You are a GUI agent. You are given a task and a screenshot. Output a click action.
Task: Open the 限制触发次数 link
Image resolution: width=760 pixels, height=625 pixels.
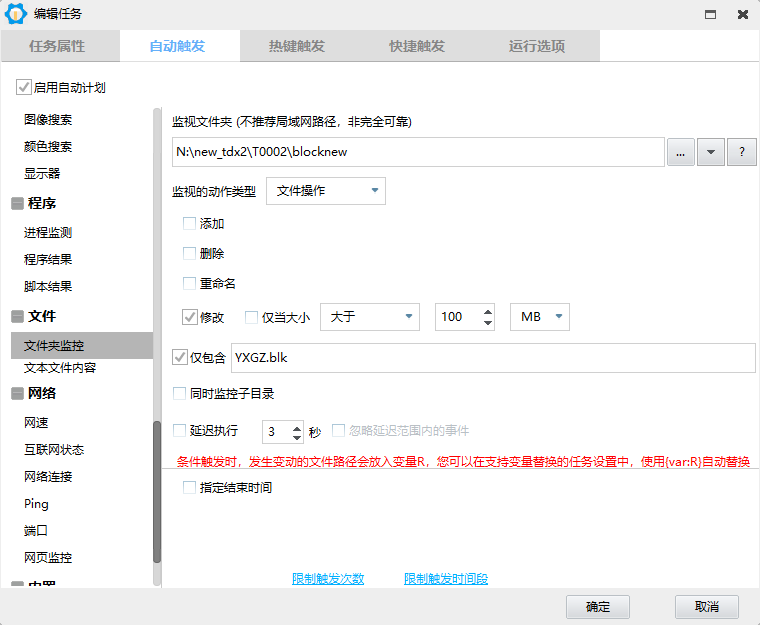pos(328,578)
